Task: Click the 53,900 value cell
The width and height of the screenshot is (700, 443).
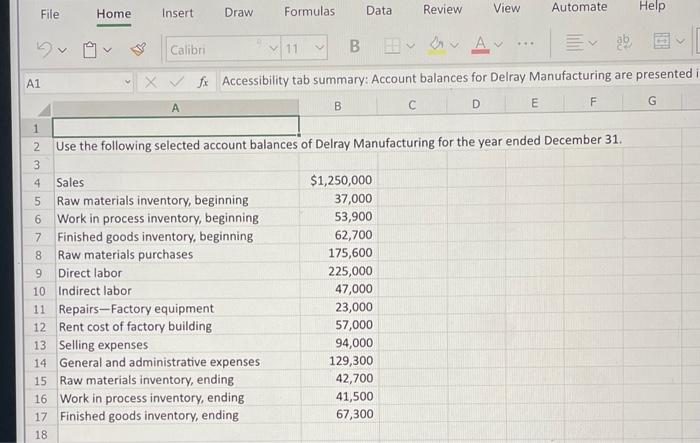Action: pos(340,217)
